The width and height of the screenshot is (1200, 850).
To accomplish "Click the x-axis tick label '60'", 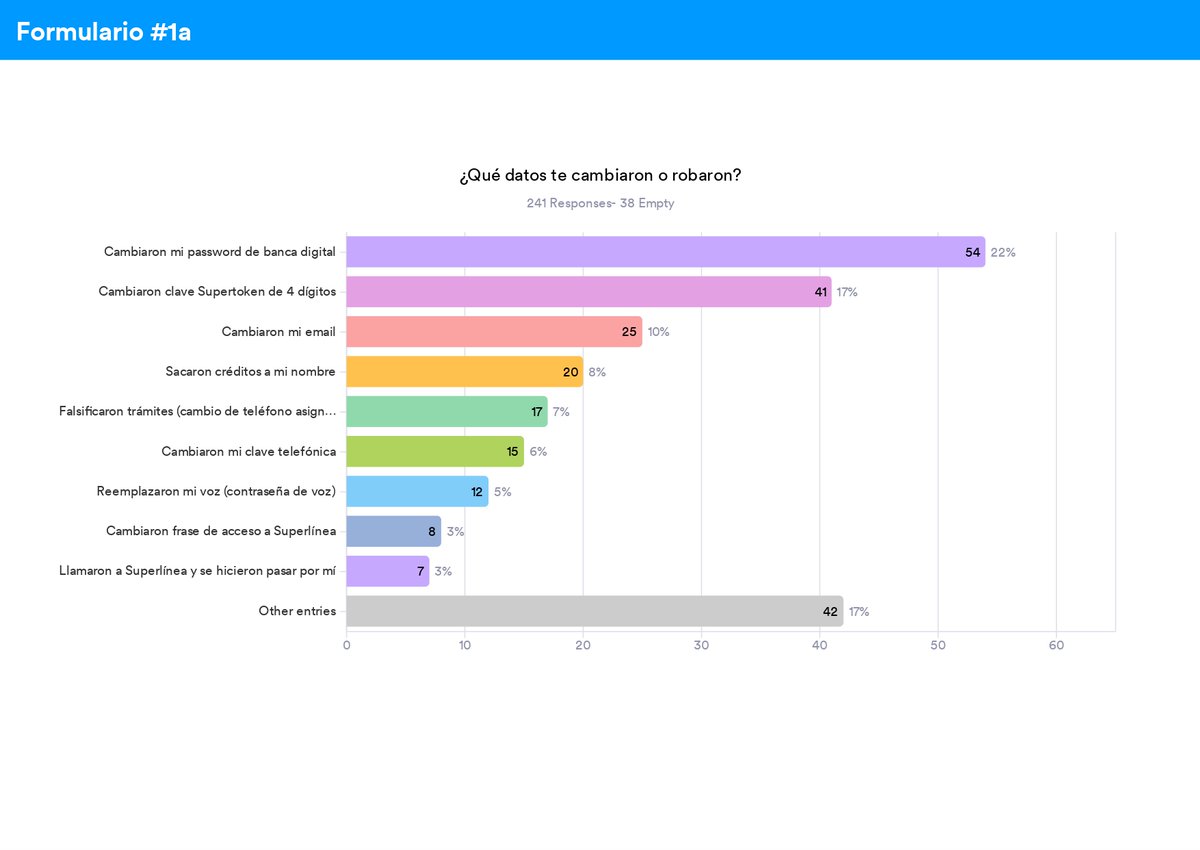I will [x=1056, y=646].
